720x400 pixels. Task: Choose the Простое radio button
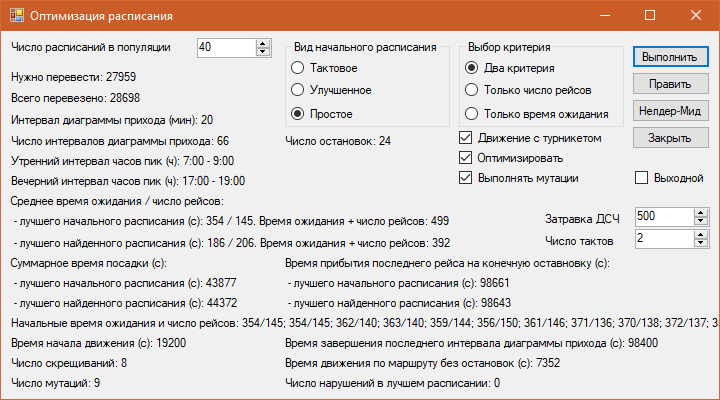[x=298, y=114]
